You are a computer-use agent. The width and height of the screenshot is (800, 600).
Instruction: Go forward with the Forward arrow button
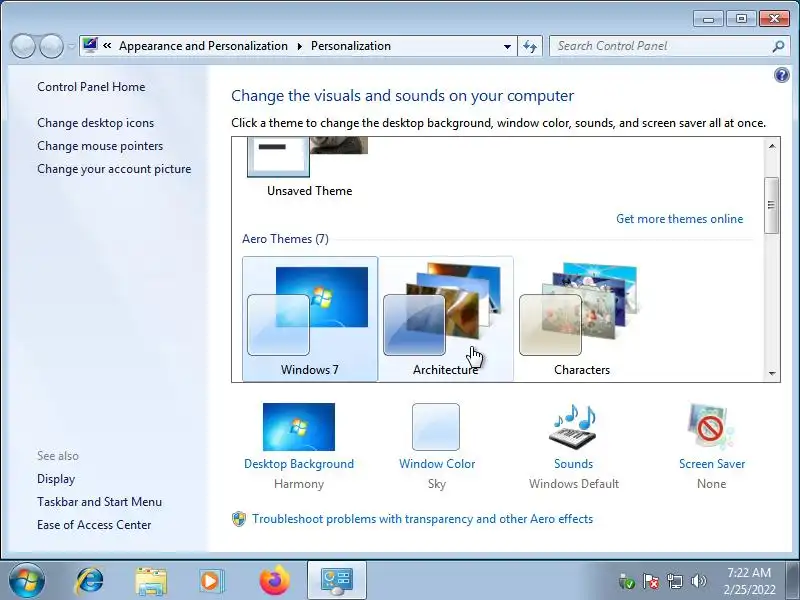pos(52,46)
